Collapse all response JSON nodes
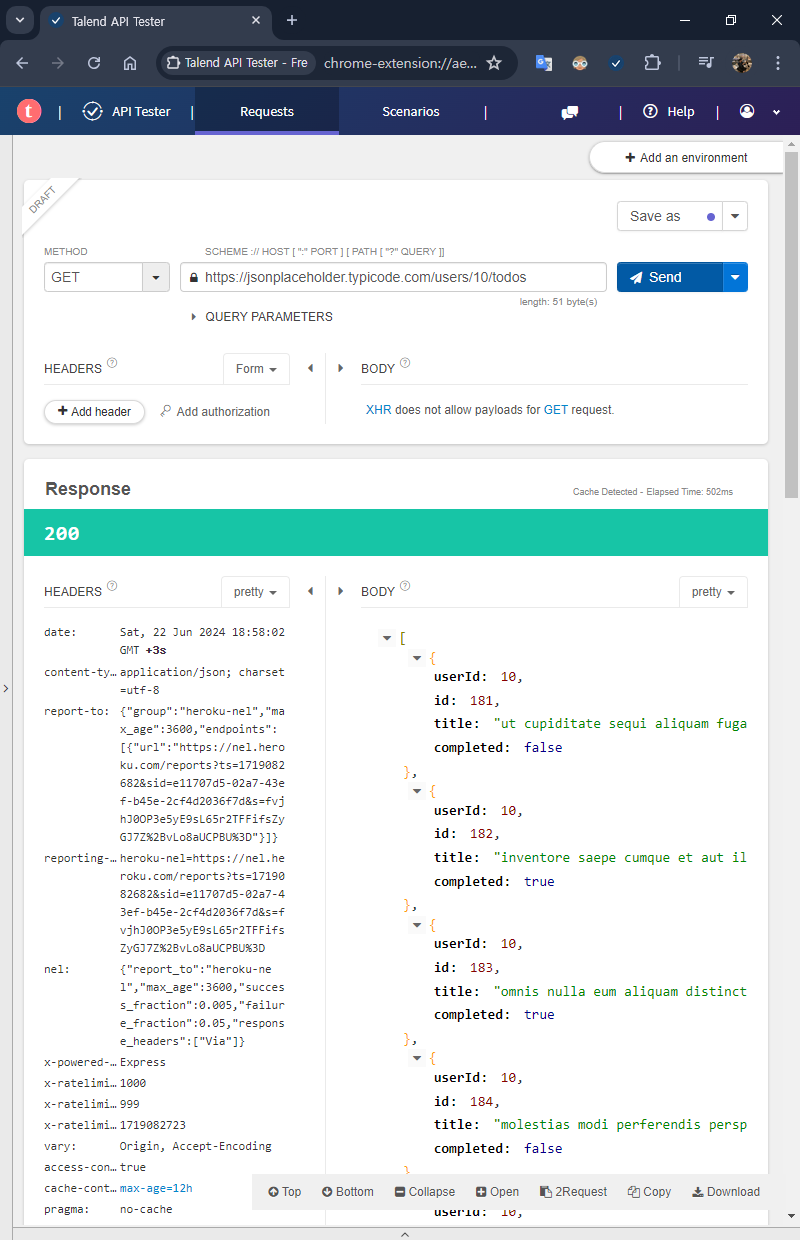This screenshot has height=1240, width=800. (425, 1192)
